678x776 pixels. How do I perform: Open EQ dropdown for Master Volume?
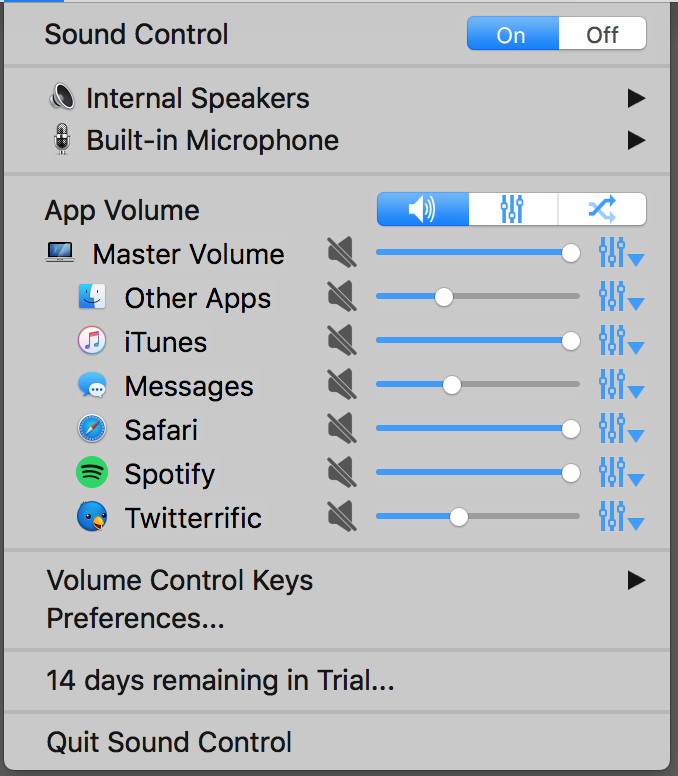621,252
